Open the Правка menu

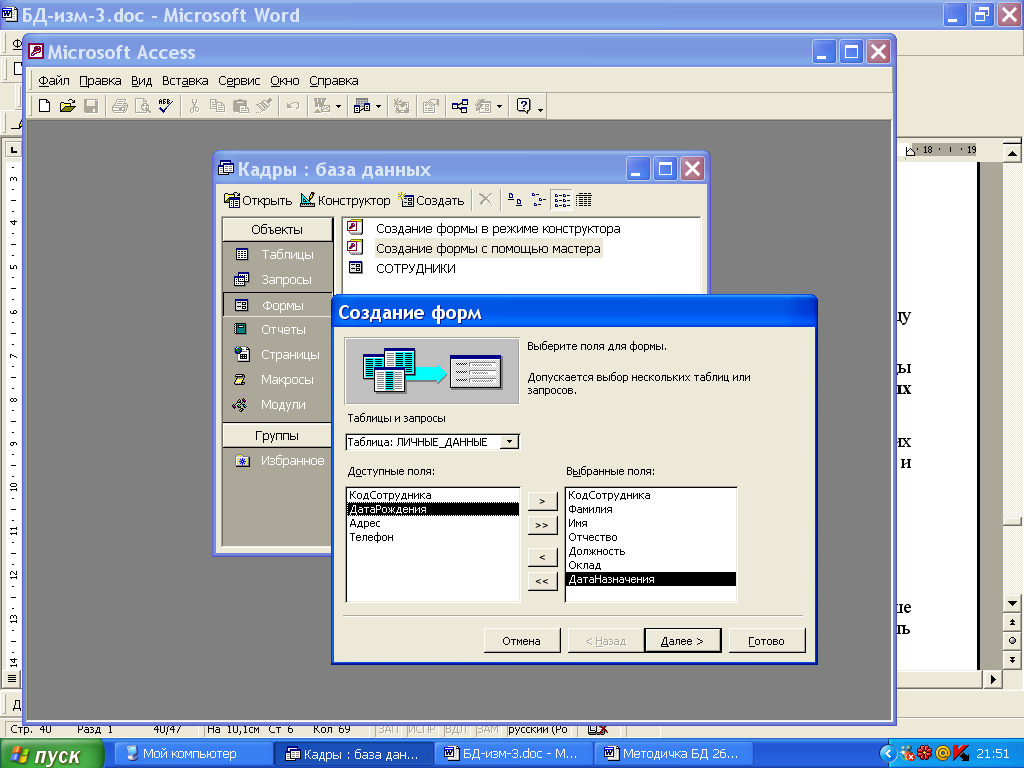click(100, 81)
